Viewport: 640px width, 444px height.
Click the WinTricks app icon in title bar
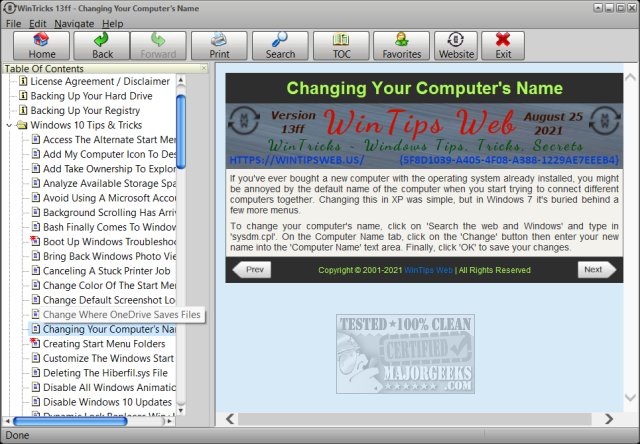click(9, 8)
